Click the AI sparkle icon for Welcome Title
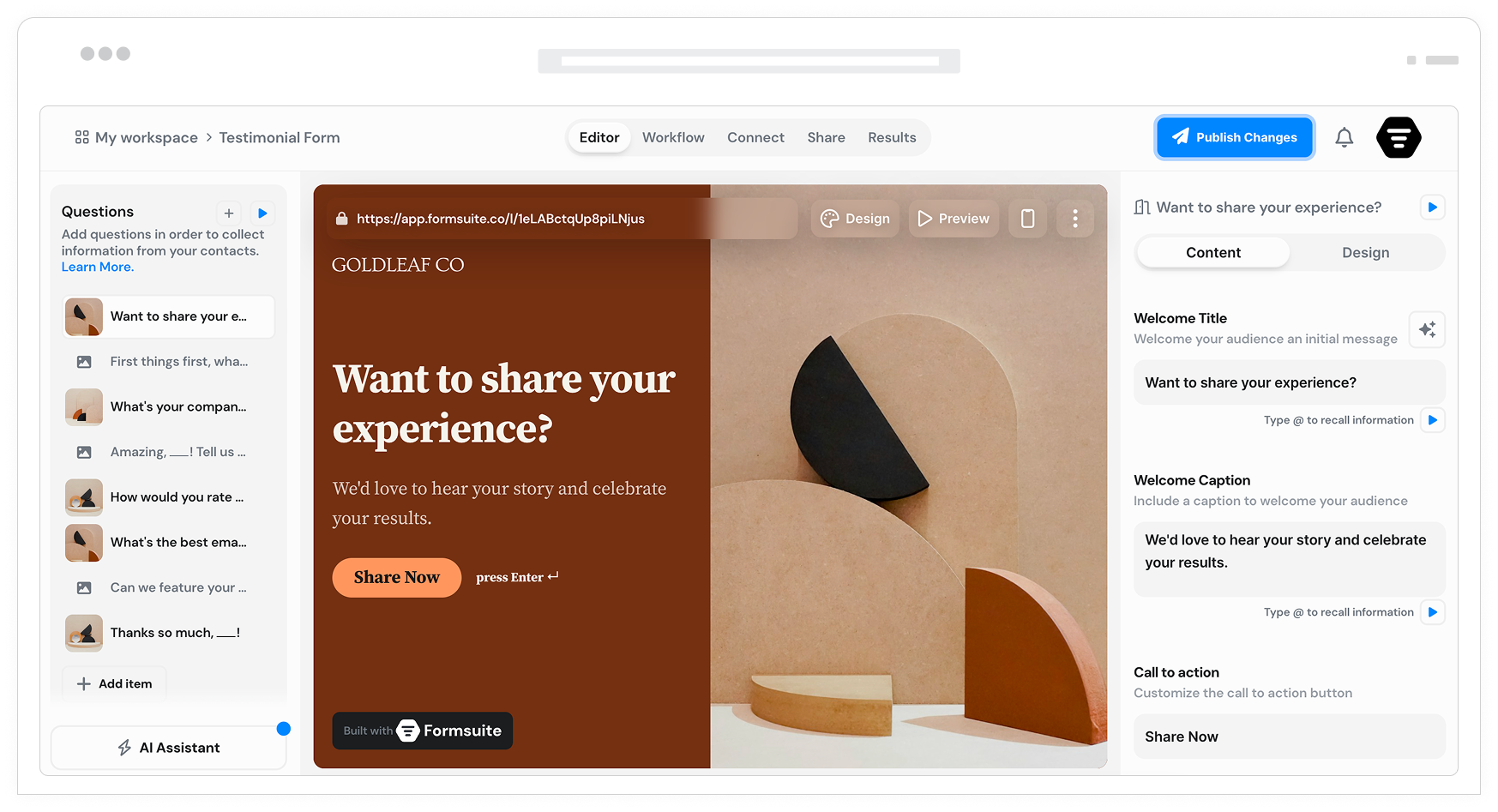The width and height of the screenshot is (1498, 812). click(1427, 329)
